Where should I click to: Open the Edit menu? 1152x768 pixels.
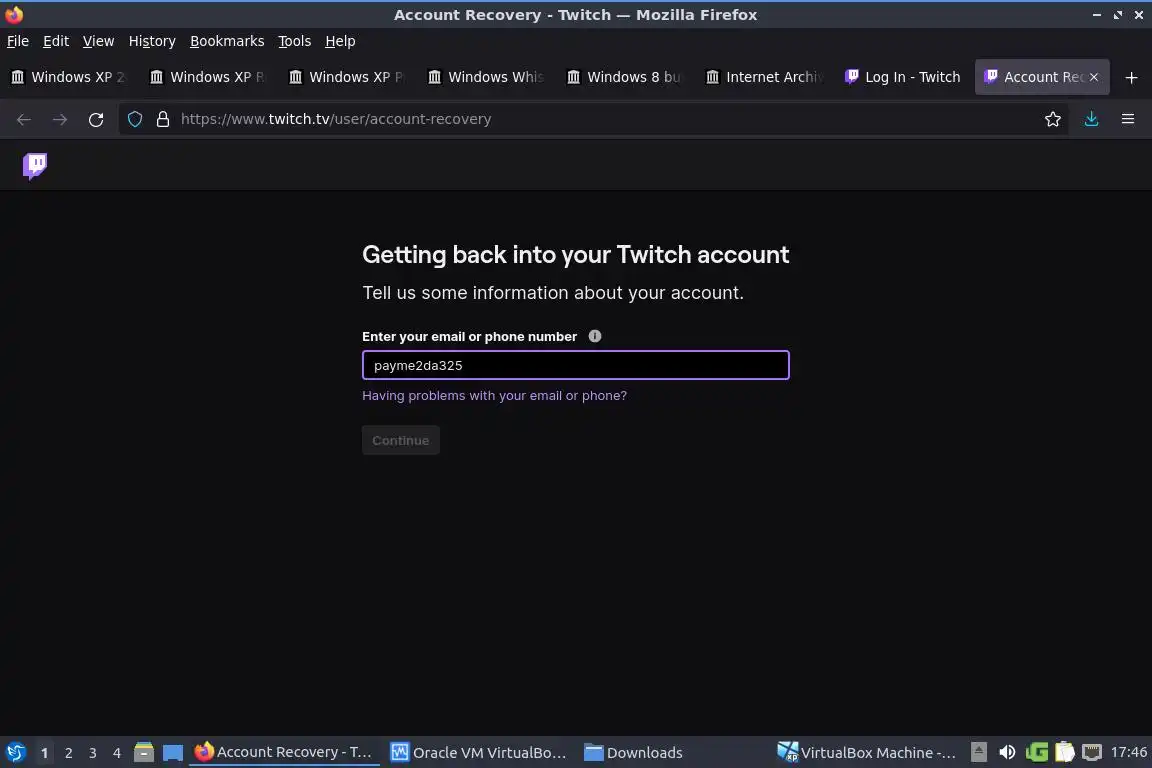pyautogui.click(x=56, y=41)
